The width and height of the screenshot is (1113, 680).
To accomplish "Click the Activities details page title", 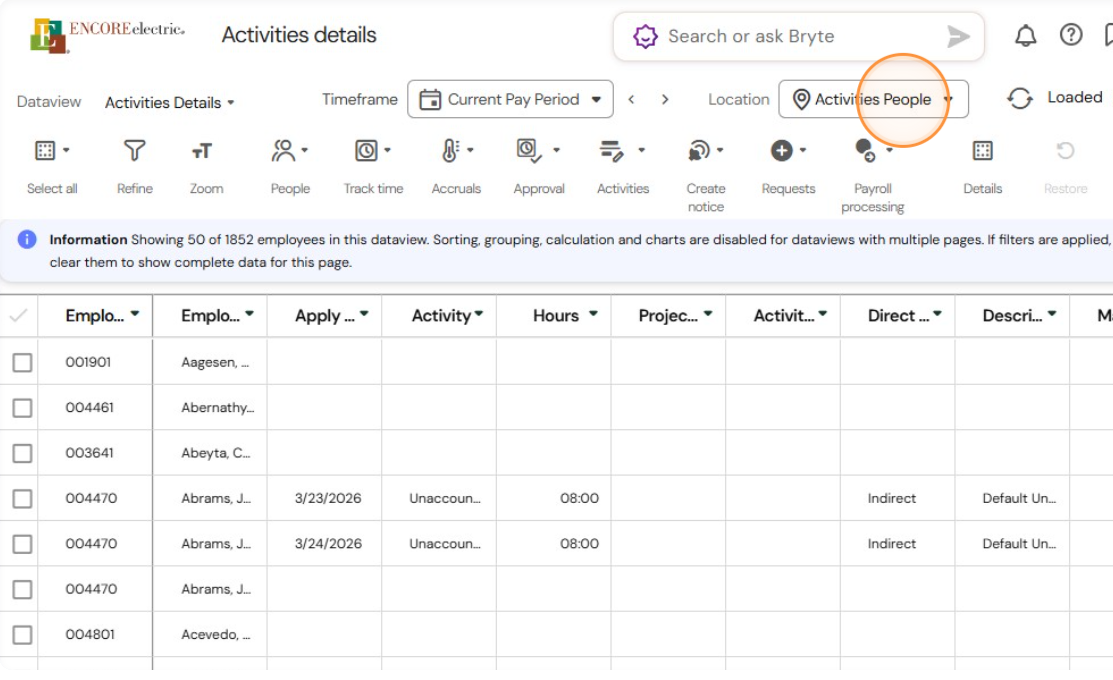I will coord(299,35).
